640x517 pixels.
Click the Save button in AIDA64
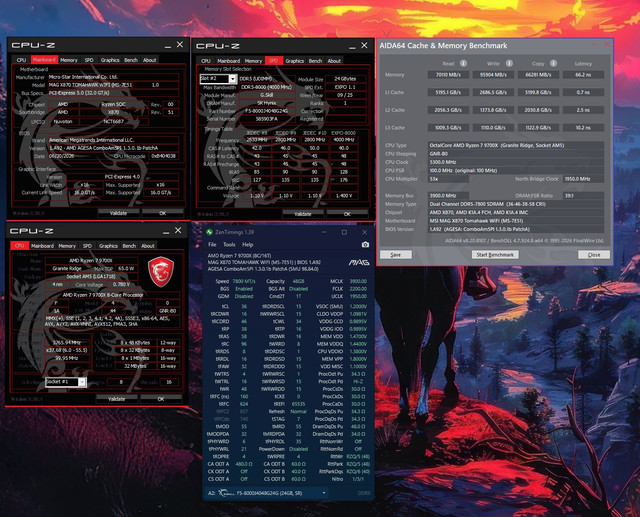click(396, 255)
